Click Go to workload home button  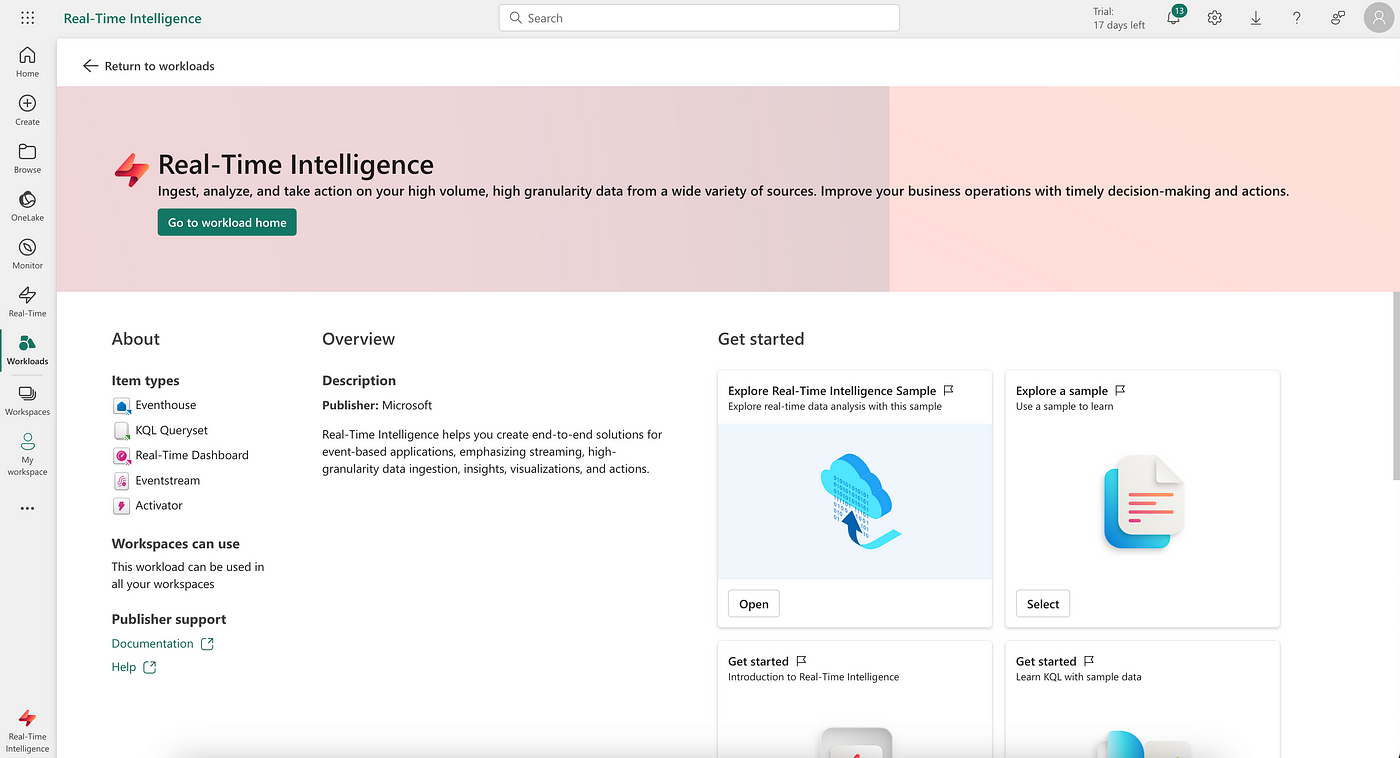[227, 223]
